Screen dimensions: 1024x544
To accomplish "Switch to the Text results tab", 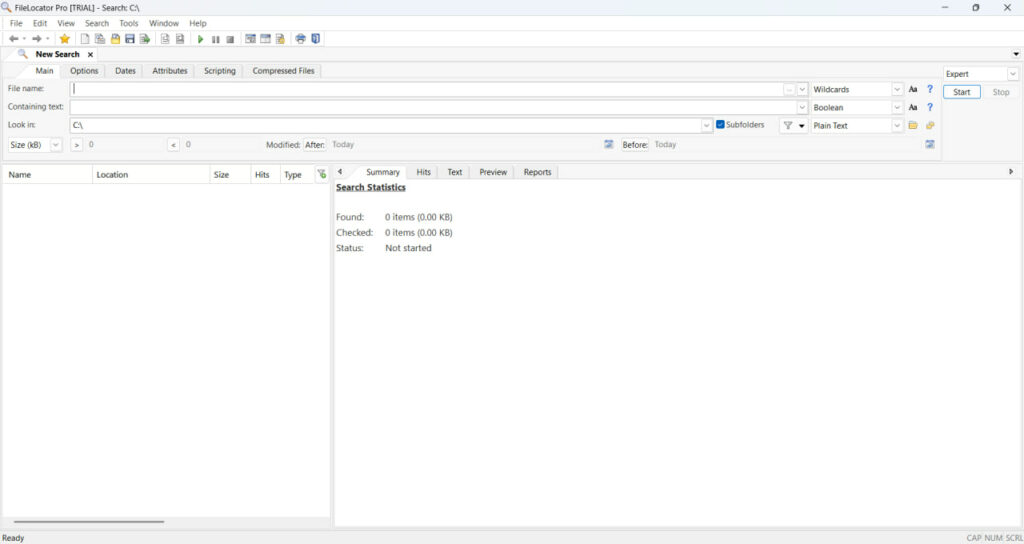I will pyautogui.click(x=455, y=172).
